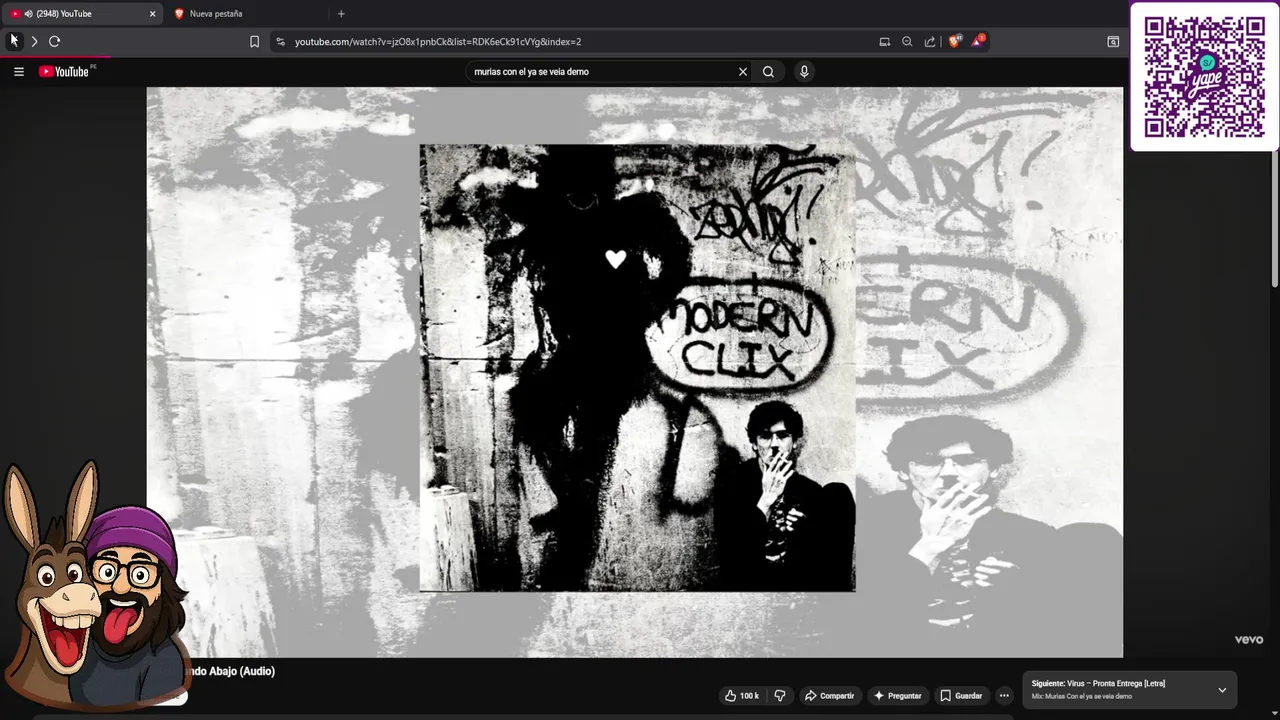Image resolution: width=1280 pixels, height=720 pixels.
Task: Bookmark this page in the browser toolbar
Action: 254,42
